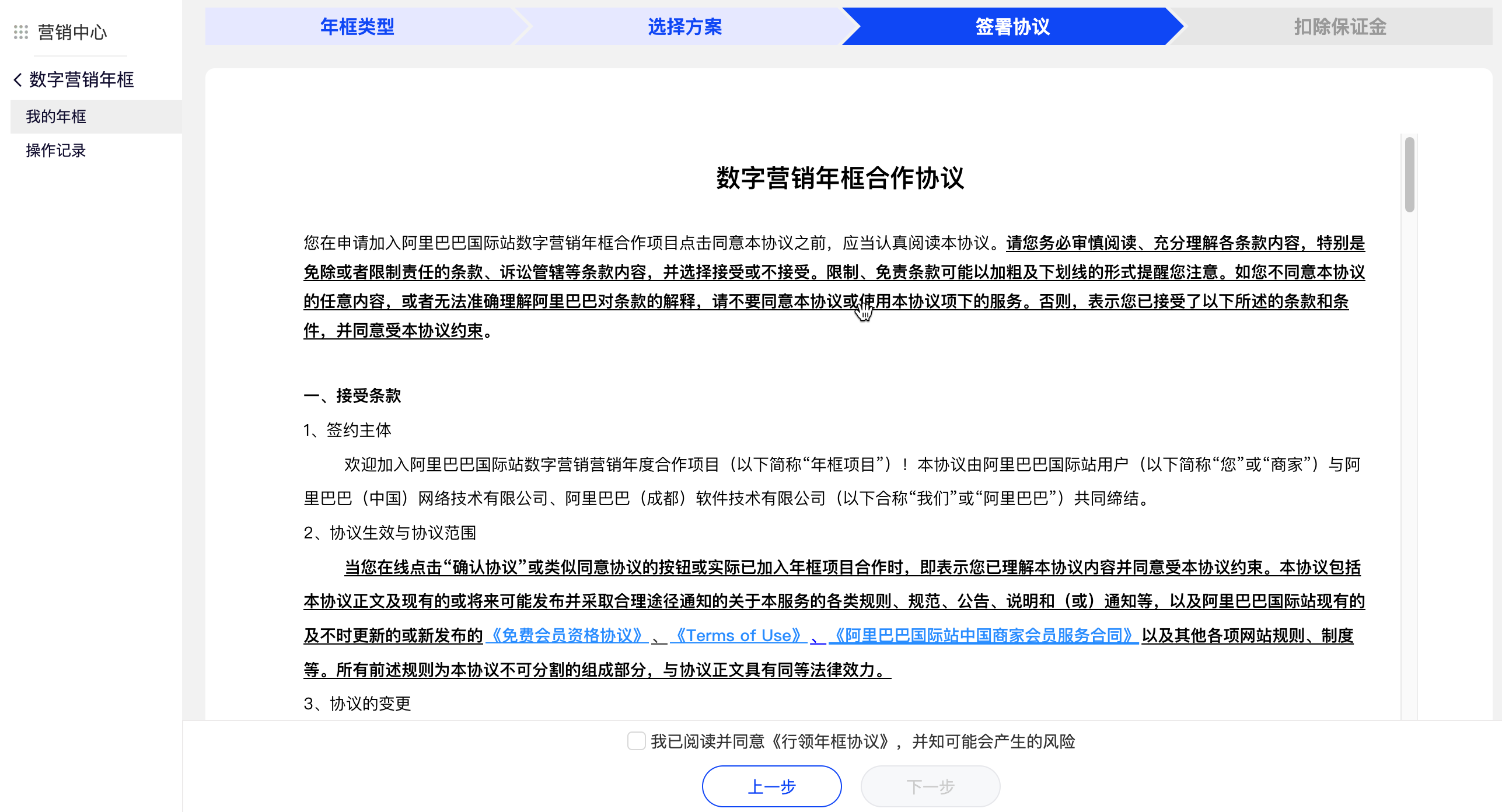The image size is (1502, 812).
Task: Check the 我已阅读并同意《行领年框协议》 checkbox
Action: click(x=636, y=741)
